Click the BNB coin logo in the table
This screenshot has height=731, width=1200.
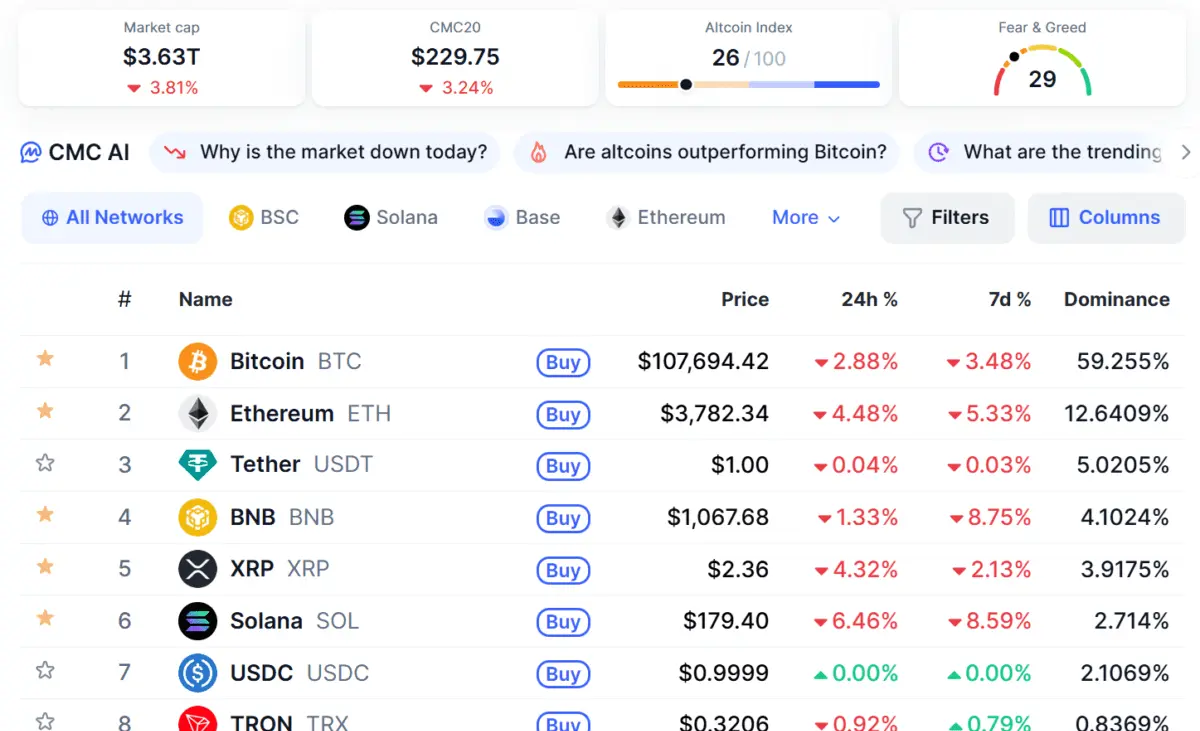coord(197,517)
